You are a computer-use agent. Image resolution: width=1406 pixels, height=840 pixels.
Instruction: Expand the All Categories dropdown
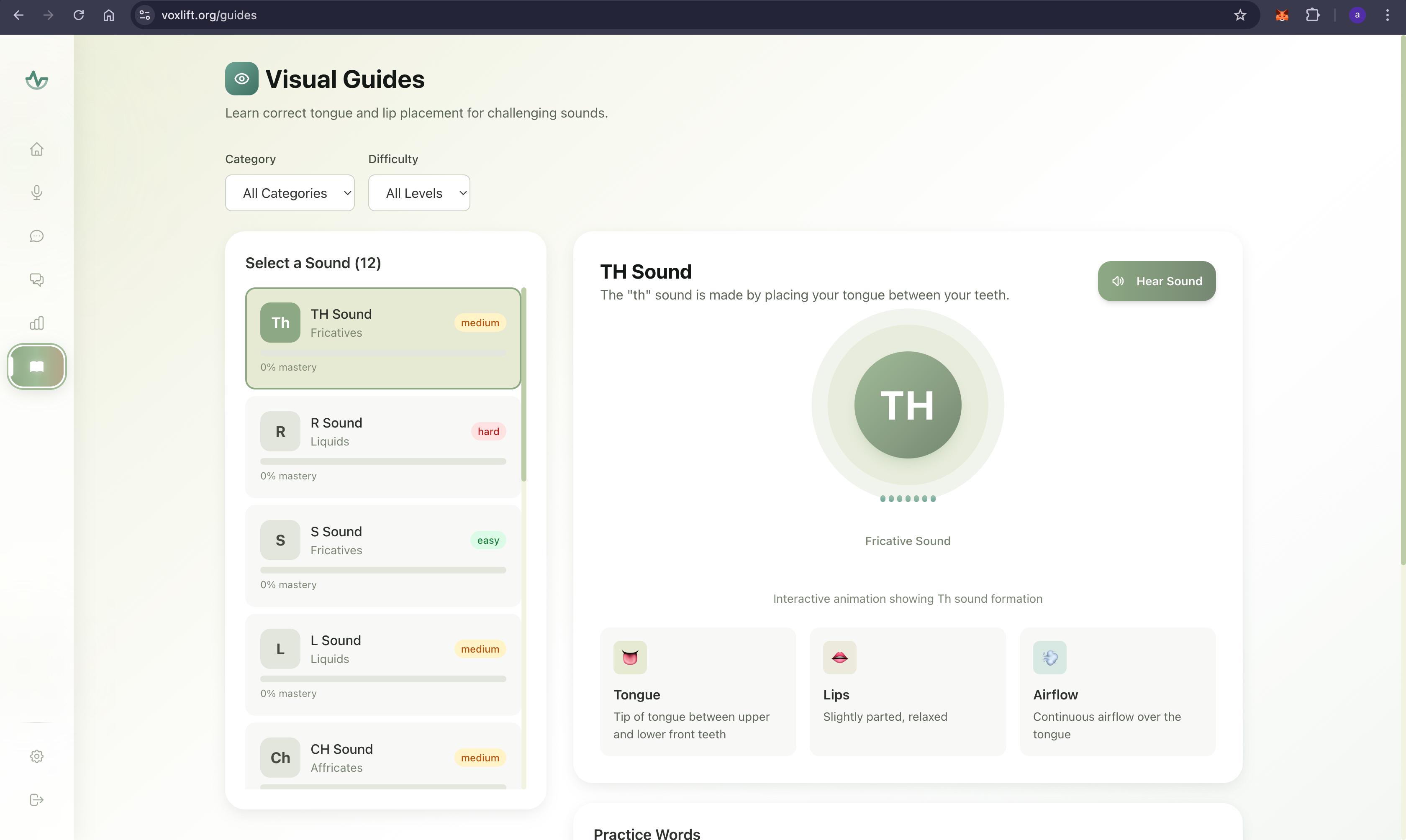[x=290, y=193]
